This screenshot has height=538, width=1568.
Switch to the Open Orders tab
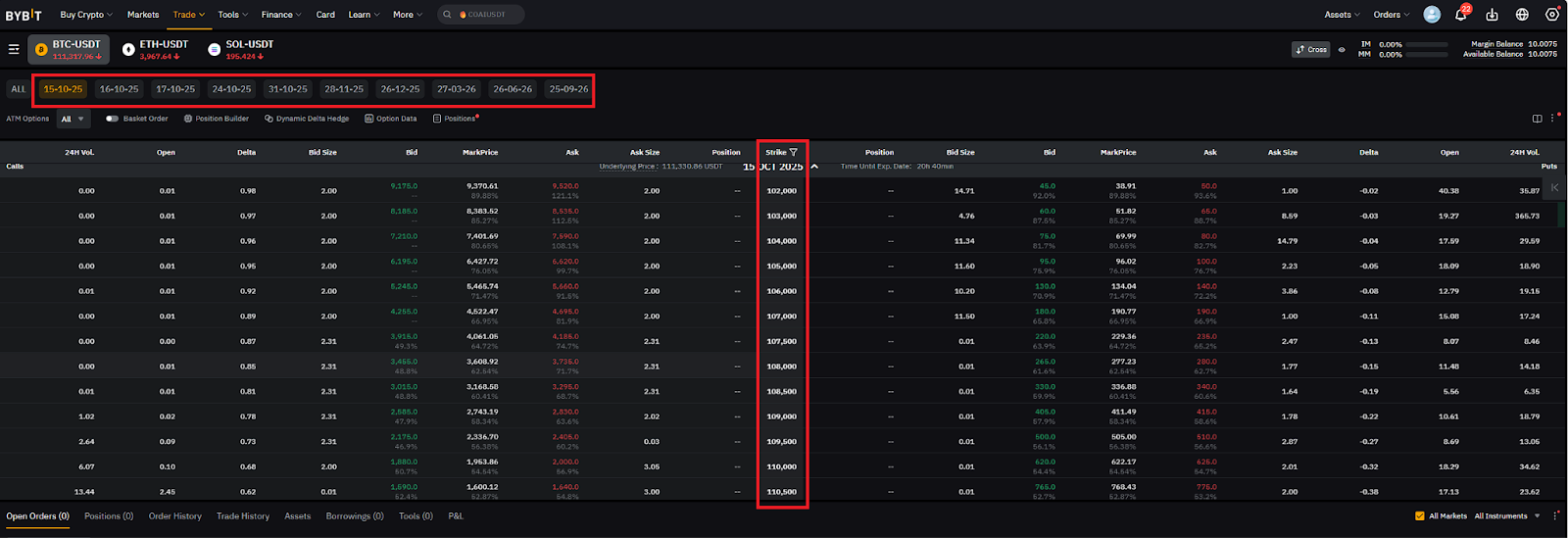(x=37, y=515)
